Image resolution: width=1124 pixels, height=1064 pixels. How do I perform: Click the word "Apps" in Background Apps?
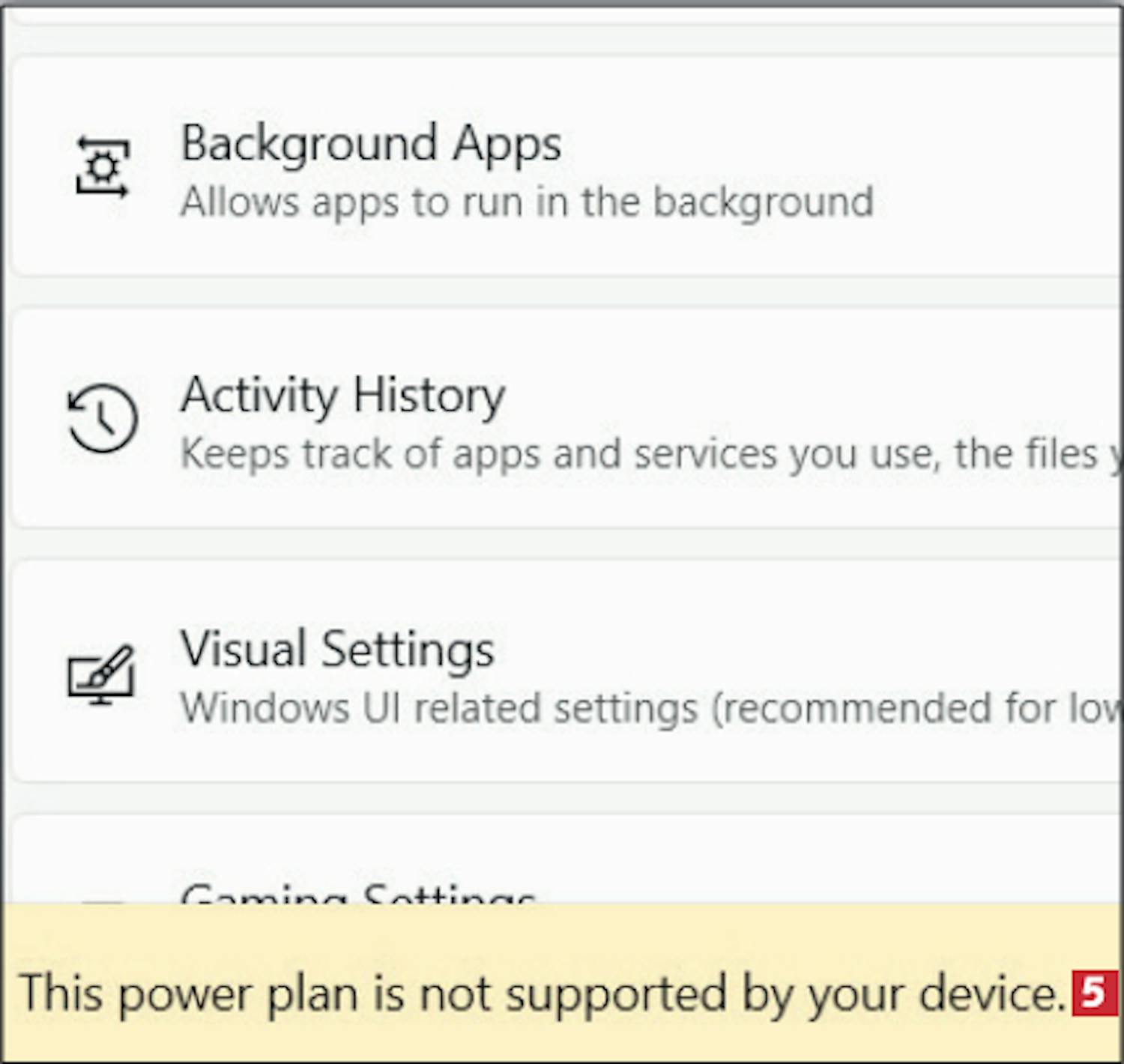coord(507,143)
